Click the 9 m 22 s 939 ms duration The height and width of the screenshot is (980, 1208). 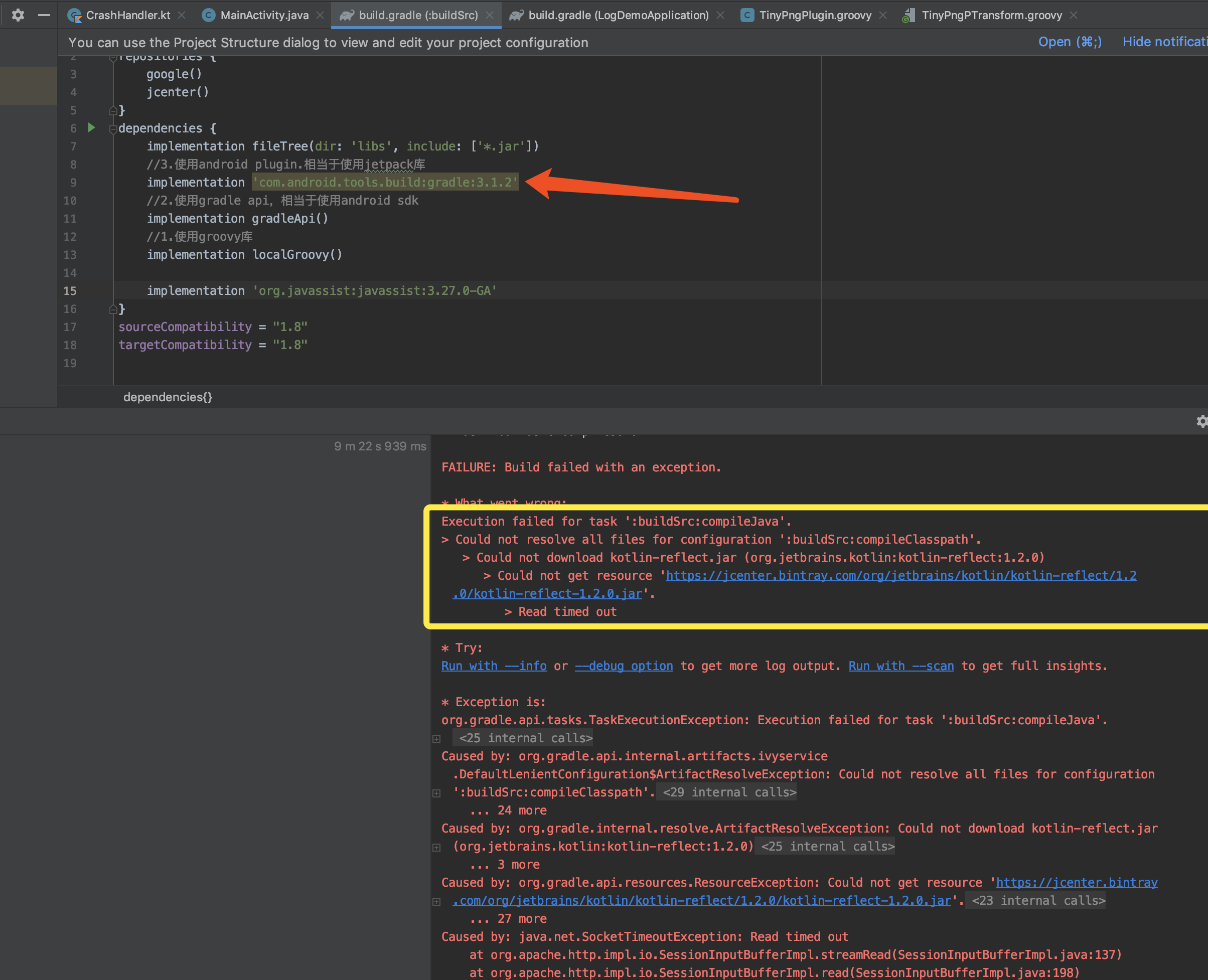point(380,446)
